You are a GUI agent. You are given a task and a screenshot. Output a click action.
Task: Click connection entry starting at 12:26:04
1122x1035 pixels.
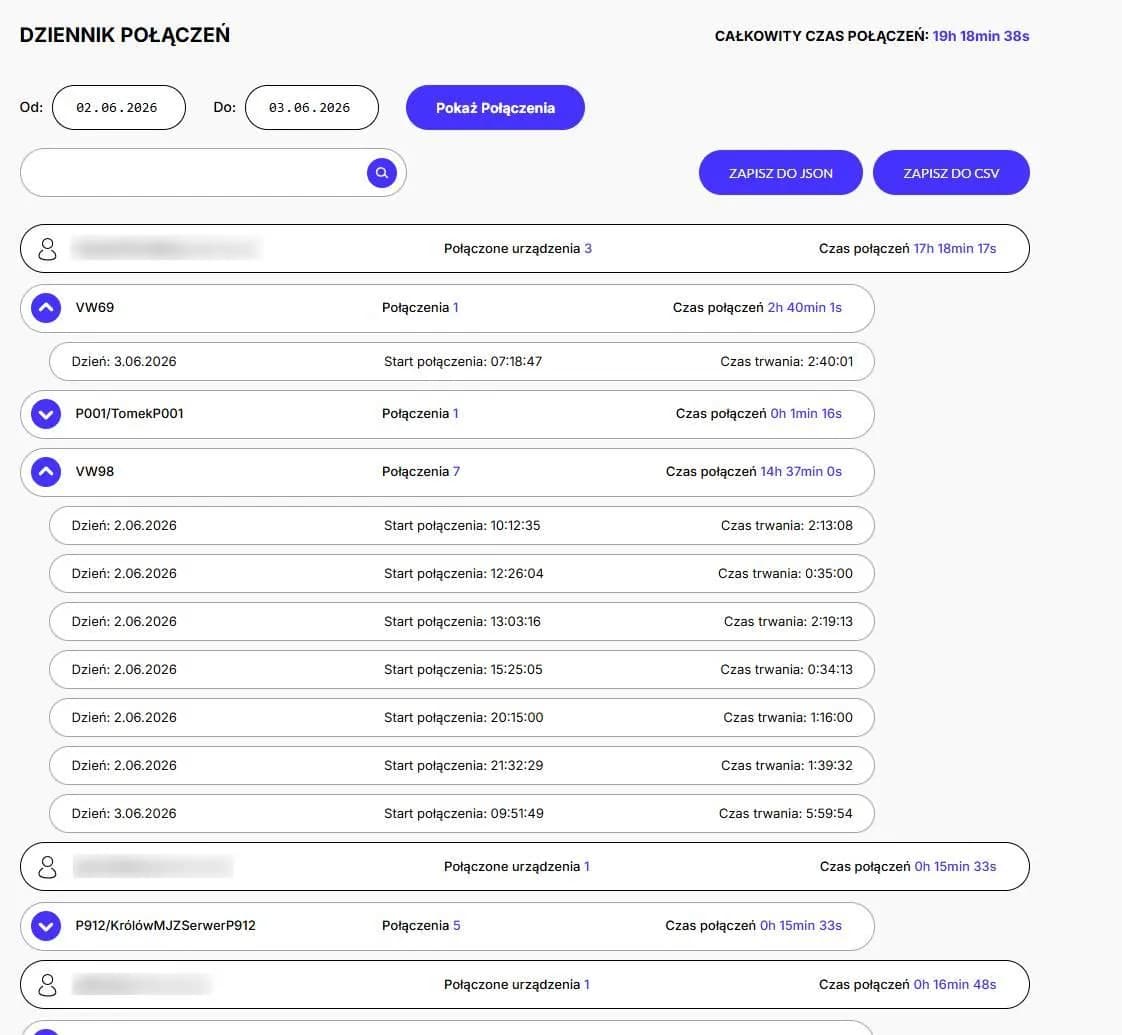pos(462,573)
